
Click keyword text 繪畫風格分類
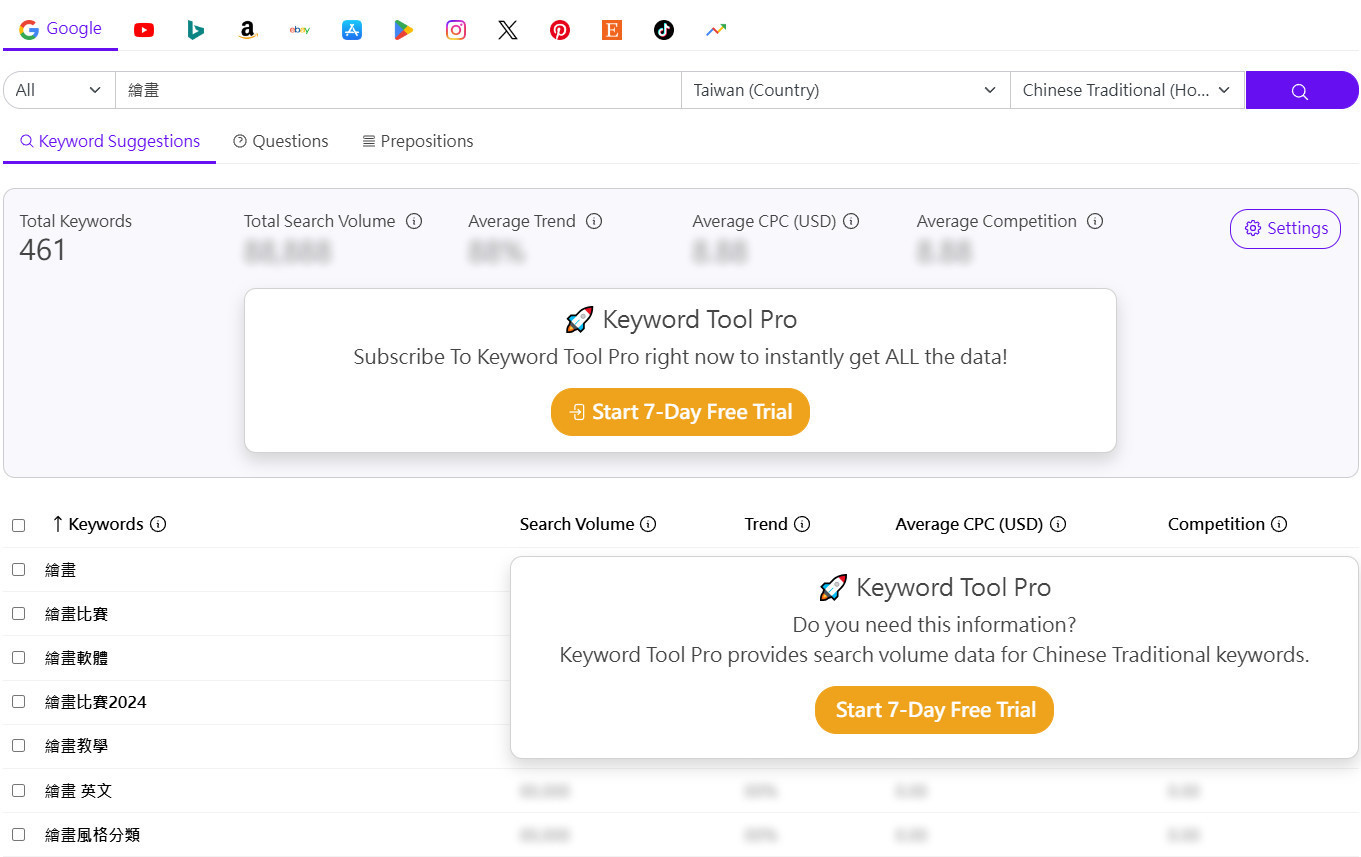tap(93, 835)
